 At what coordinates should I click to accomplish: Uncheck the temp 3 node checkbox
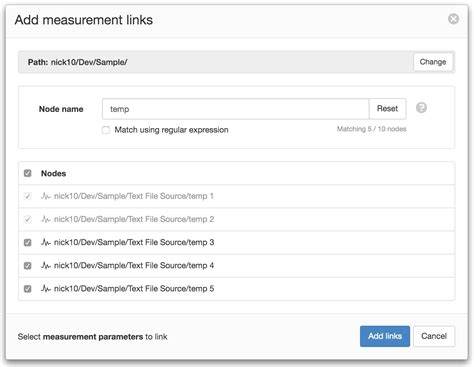coord(28,242)
